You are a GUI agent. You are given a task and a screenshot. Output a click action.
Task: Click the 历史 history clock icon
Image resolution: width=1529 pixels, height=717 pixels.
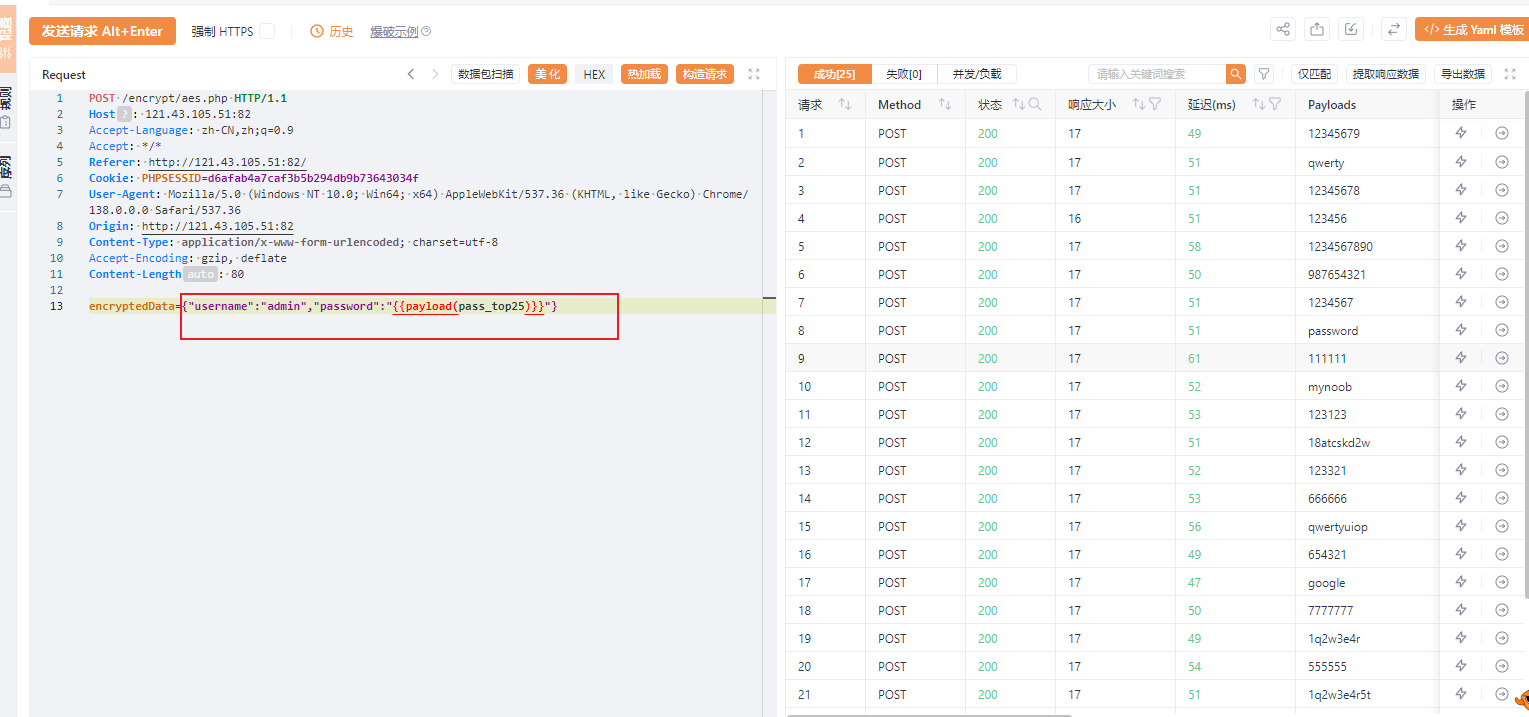point(317,31)
